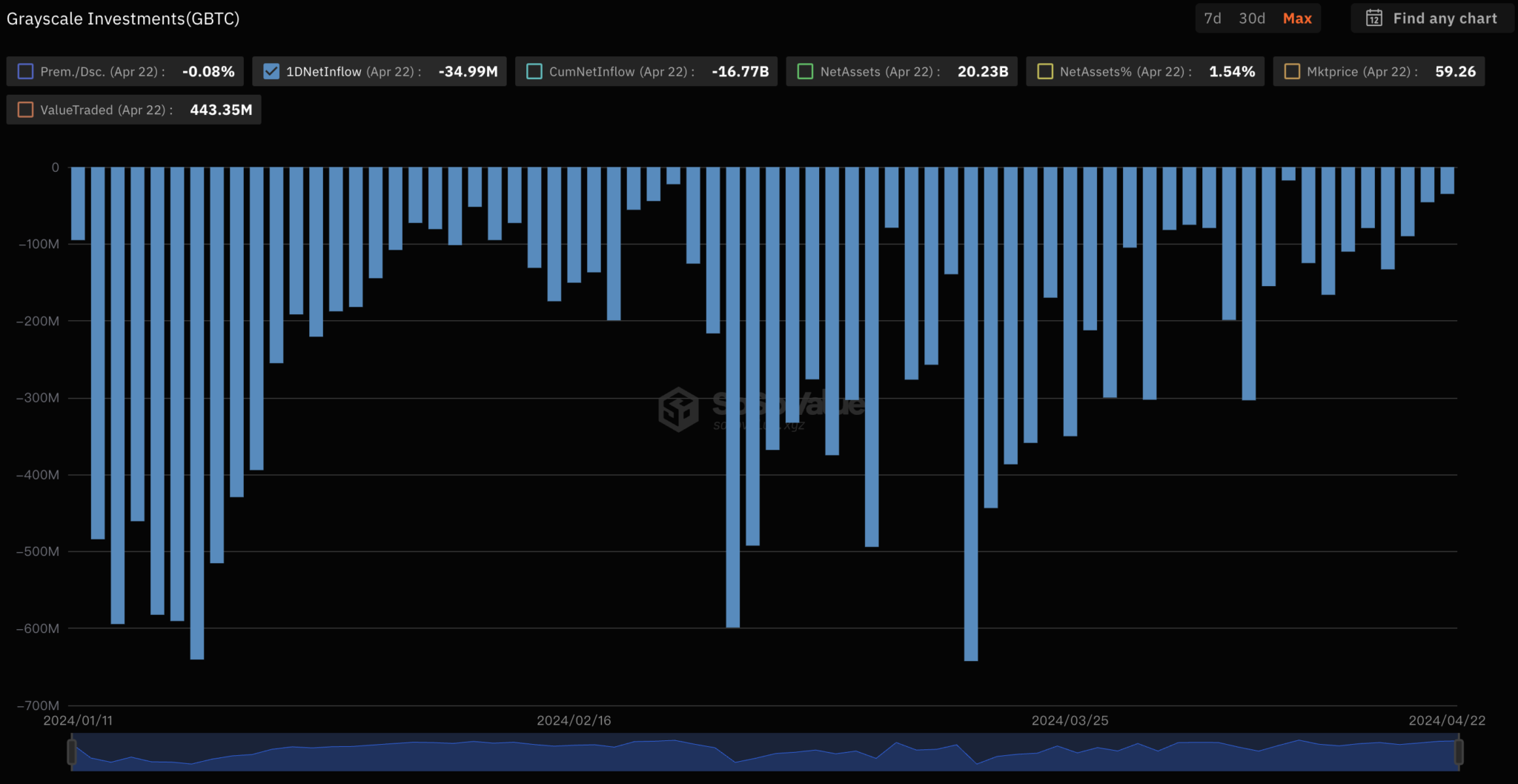Click the Grayscale Investments(GBTC) title
The height and width of the screenshot is (784, 1518).
pos(123,19)
